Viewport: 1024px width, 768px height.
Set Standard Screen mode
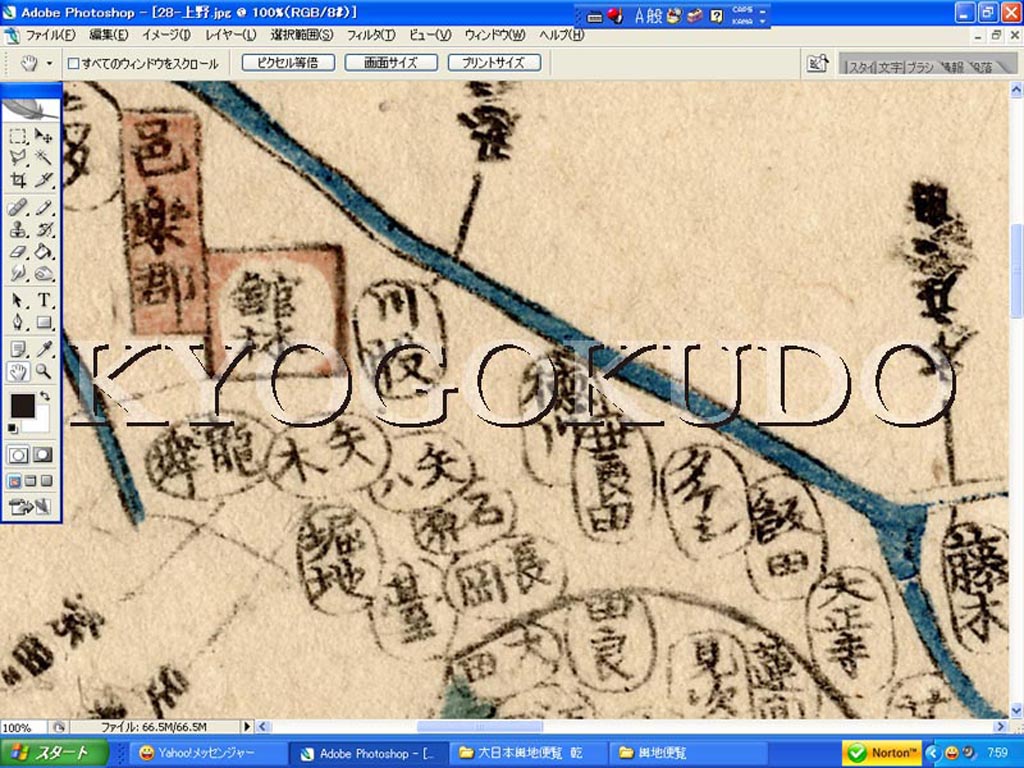click(14, 481)
